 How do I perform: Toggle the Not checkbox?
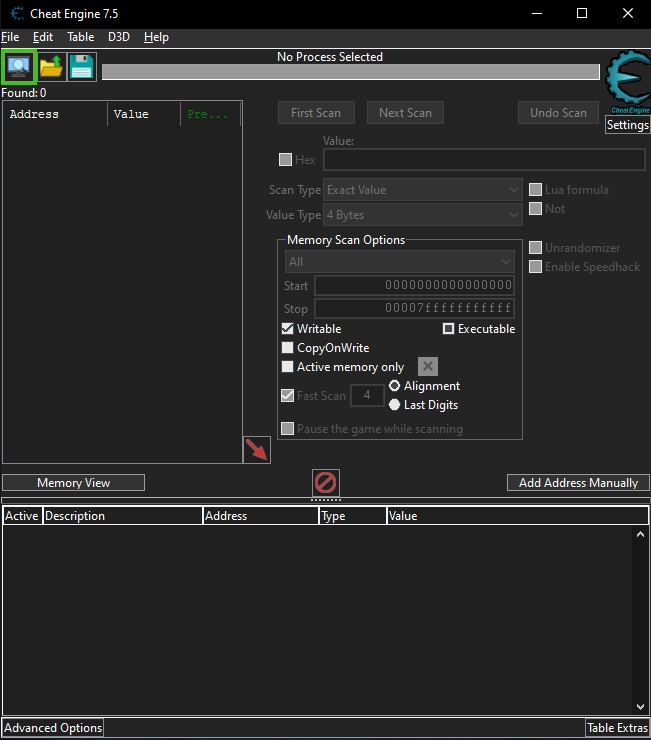pos(535,209)
